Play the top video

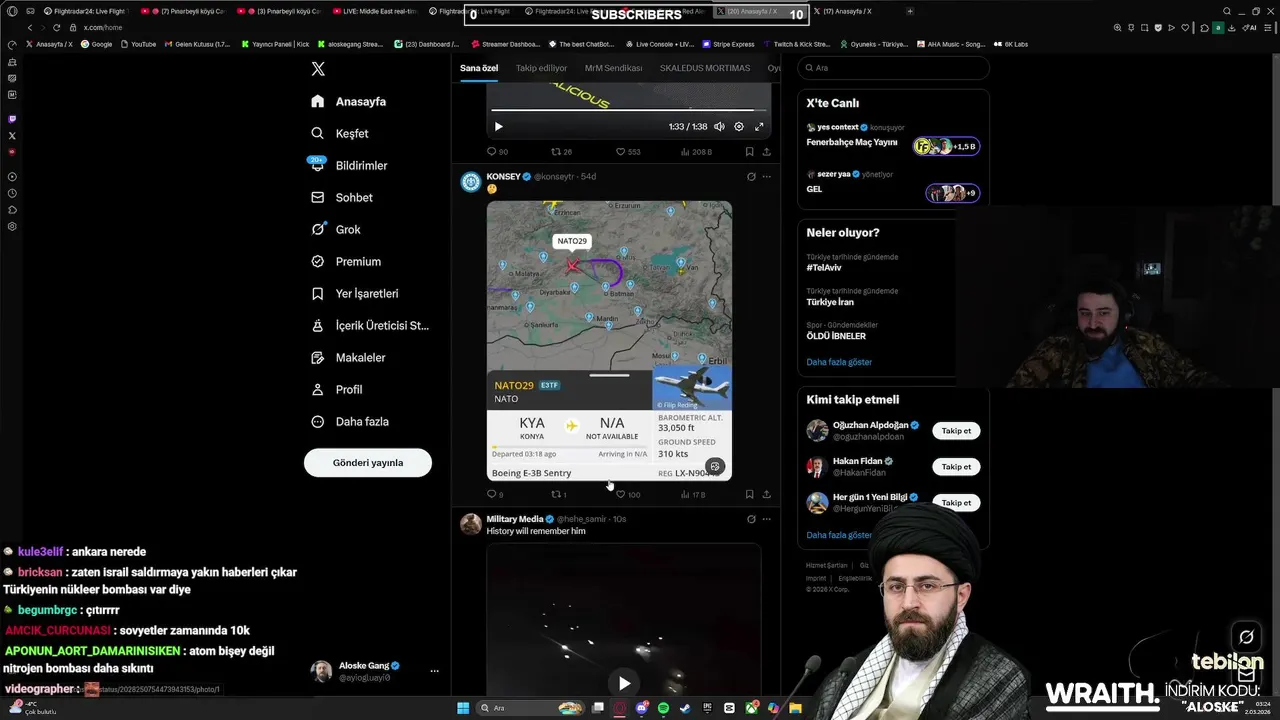(x=499, y=126)
